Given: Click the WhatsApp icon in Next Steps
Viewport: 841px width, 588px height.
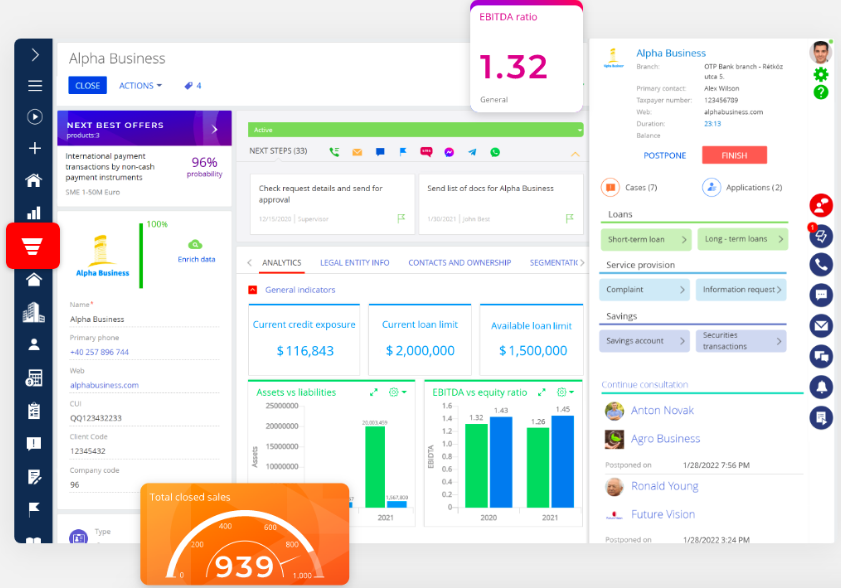Looking at the screenshot, I should pyautogui.click(x=495, y=152).
